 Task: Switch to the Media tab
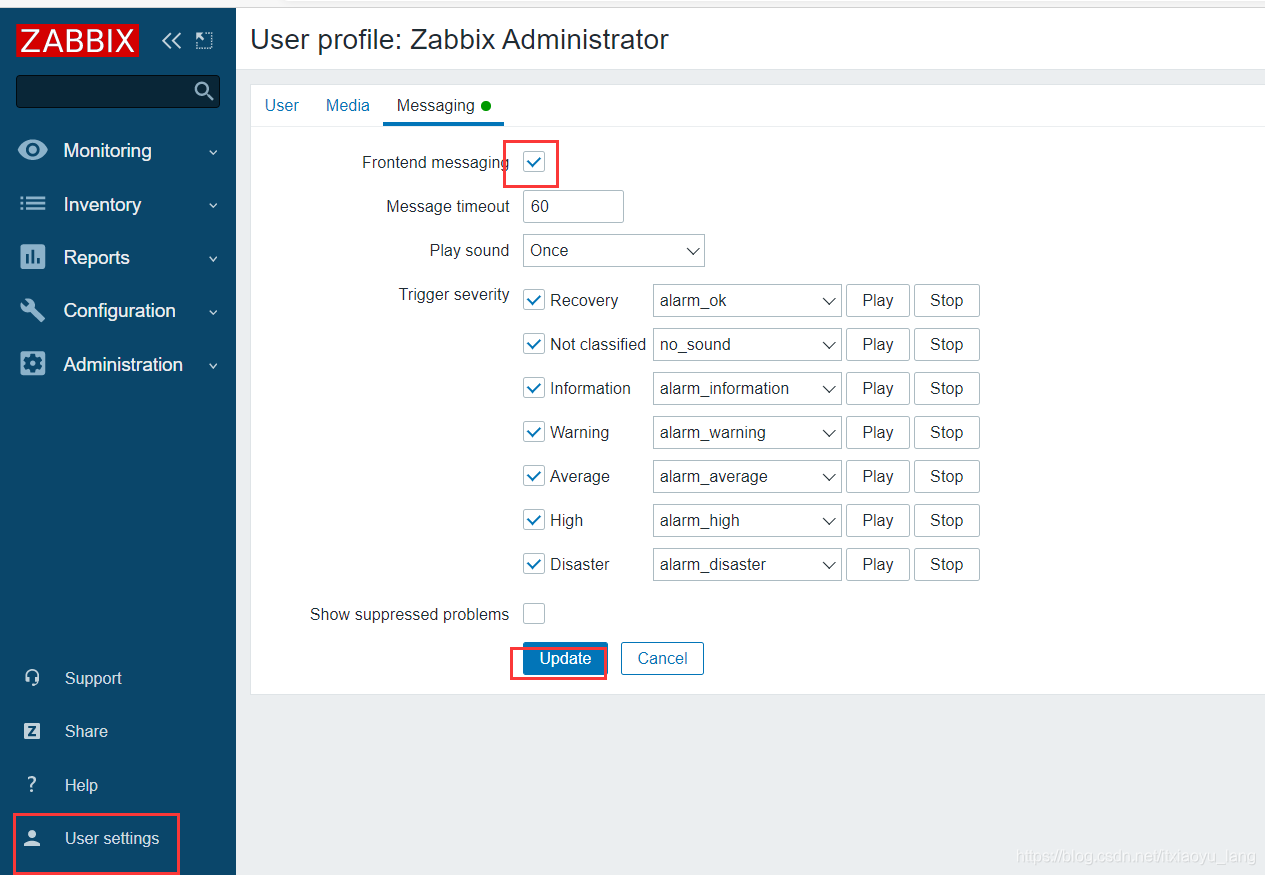tap(348, 105)
